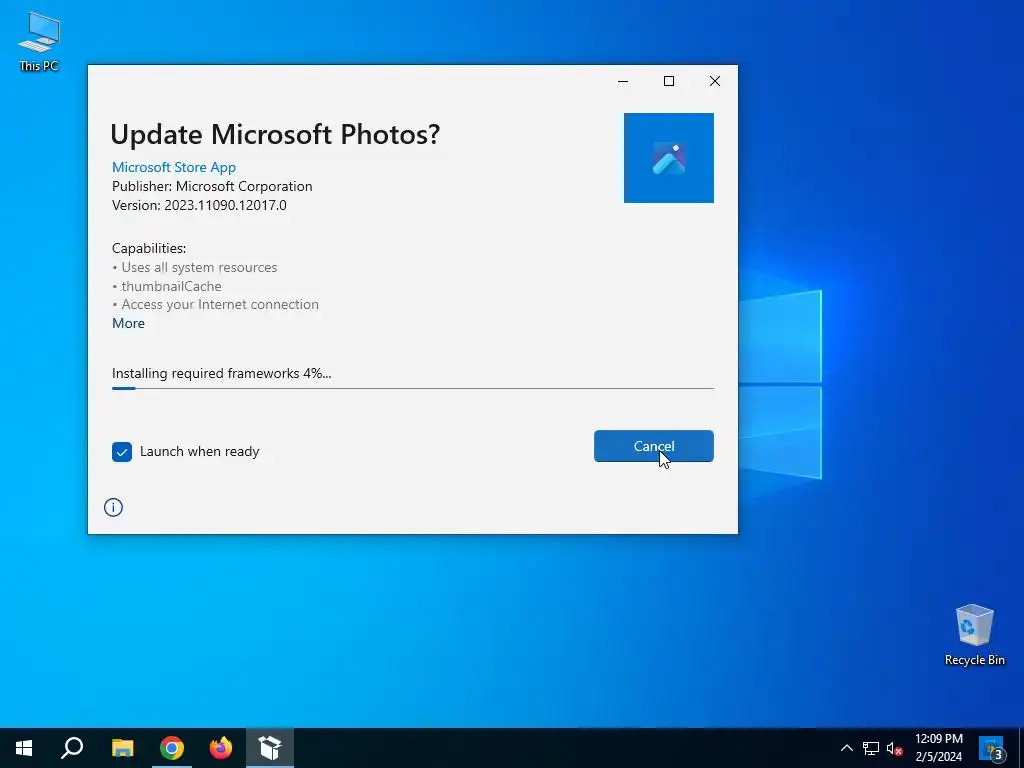Viewport: 1024px width, 768px height.
Task: Click the Version 2023.11090.12017.0 text
Action: (x=199, y=205)
